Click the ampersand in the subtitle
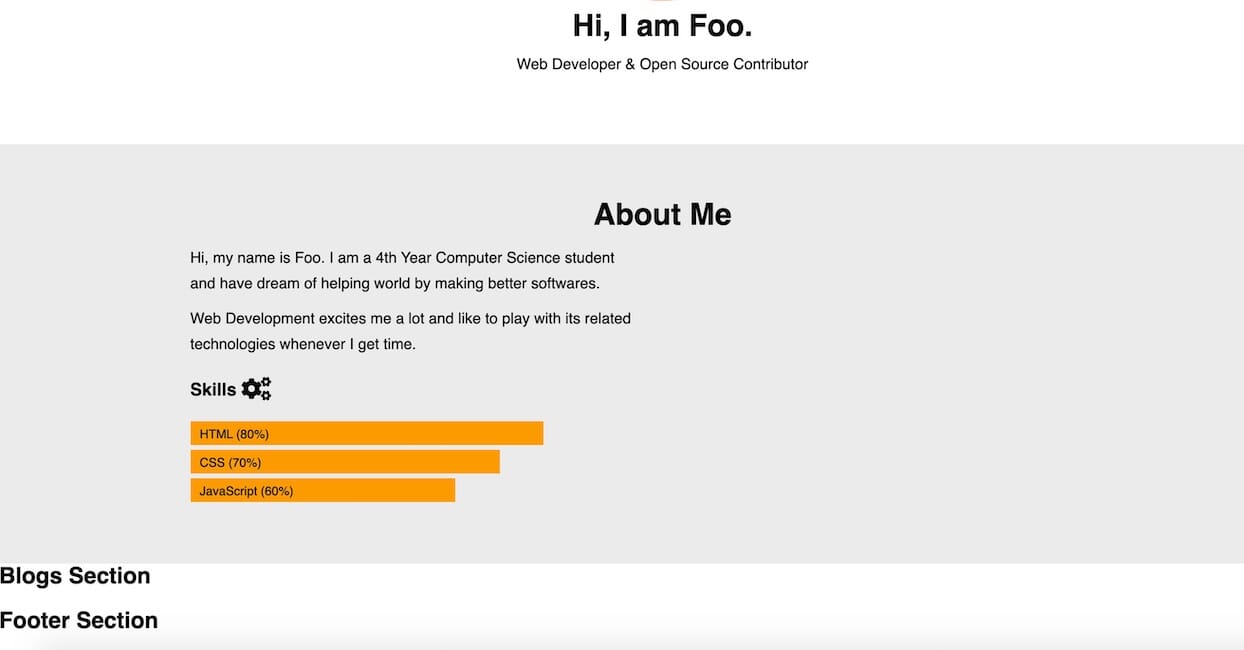This screenshot has width=1244, height=650. pos(630,64)
